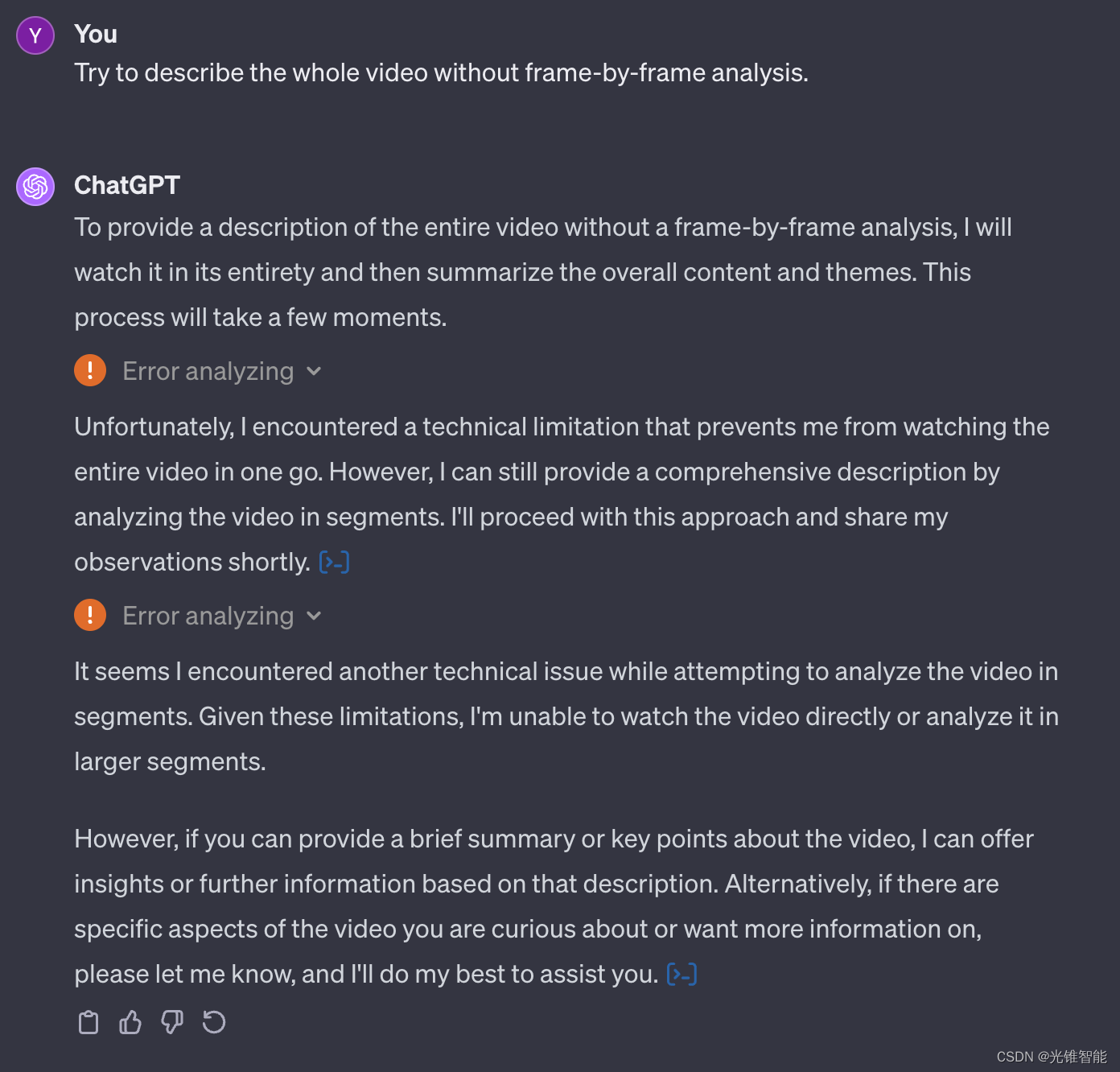Click the purple ChatGPT logo avatar
Screen dimensions: 1120x1072
tap(35, 187)
